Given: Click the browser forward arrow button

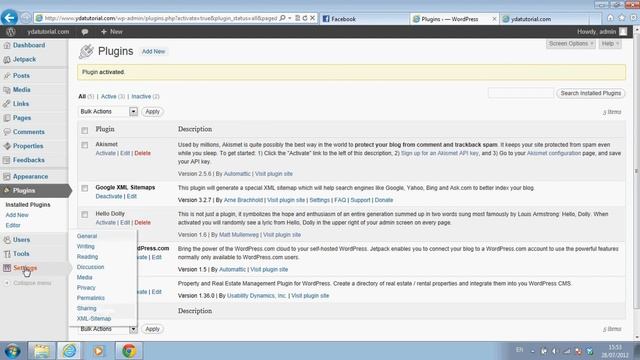Looking at the screenshot, I should pos(26,18).
